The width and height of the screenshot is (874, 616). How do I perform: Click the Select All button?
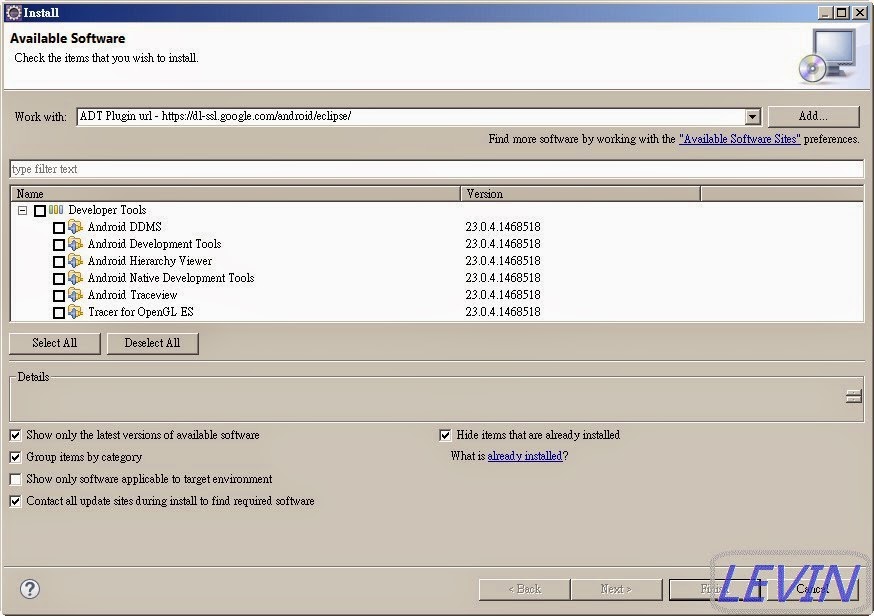click(55, 343)
